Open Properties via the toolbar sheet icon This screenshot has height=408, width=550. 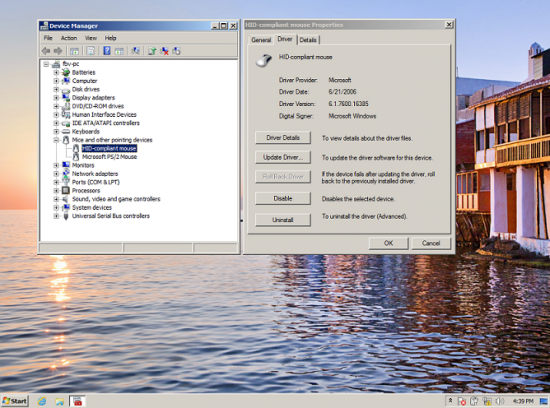click(x=90, y=51)
